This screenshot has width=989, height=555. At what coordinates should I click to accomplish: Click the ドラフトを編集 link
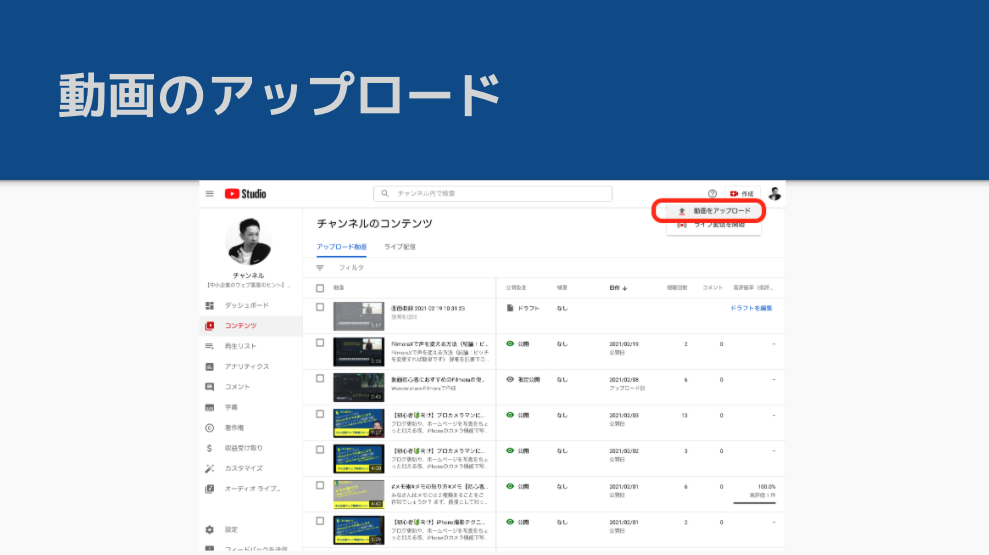tap(751, 308)
